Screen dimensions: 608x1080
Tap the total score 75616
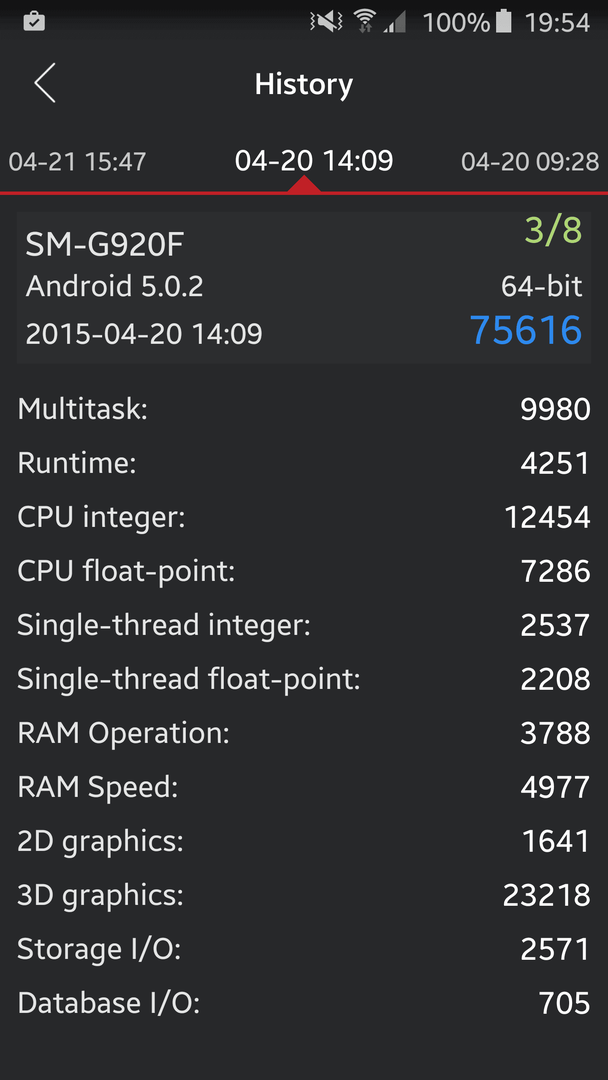click(527, 330)
